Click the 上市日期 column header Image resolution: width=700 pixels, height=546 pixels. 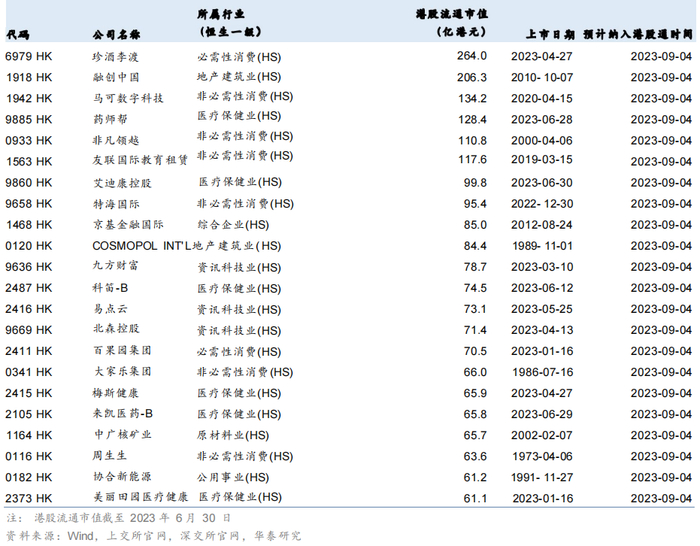click(x=550, y=35)
